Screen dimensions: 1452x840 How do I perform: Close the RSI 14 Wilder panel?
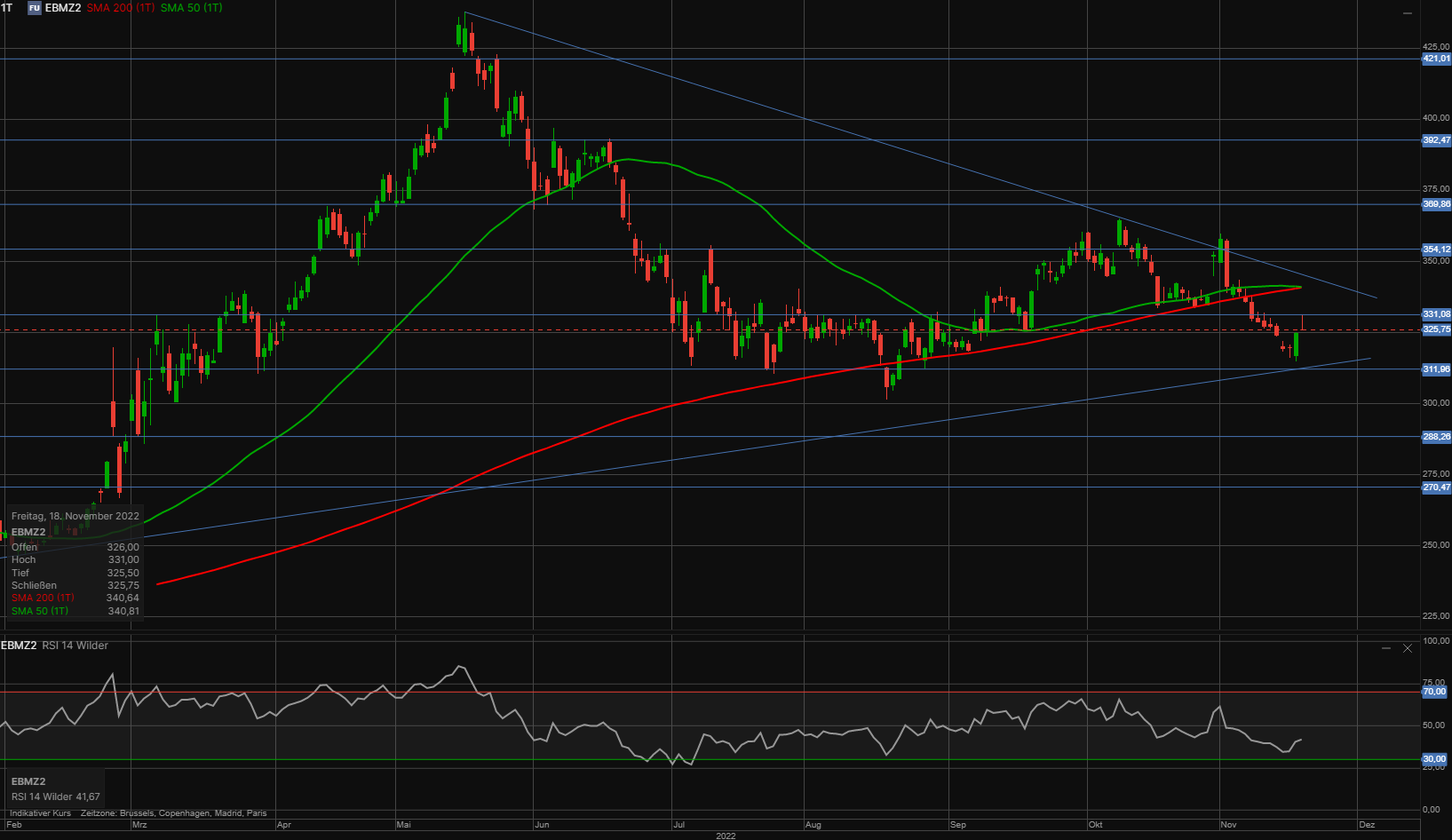(1408, 648)
